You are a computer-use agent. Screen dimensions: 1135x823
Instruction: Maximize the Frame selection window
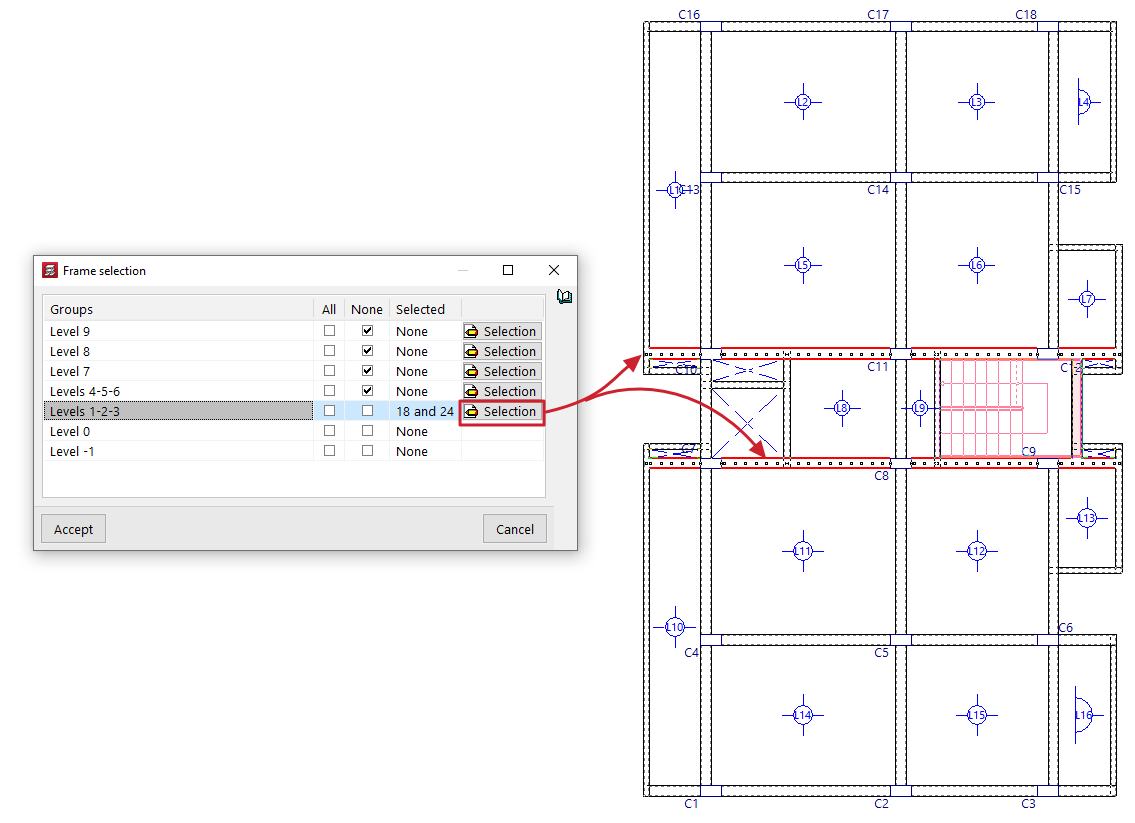508,270
